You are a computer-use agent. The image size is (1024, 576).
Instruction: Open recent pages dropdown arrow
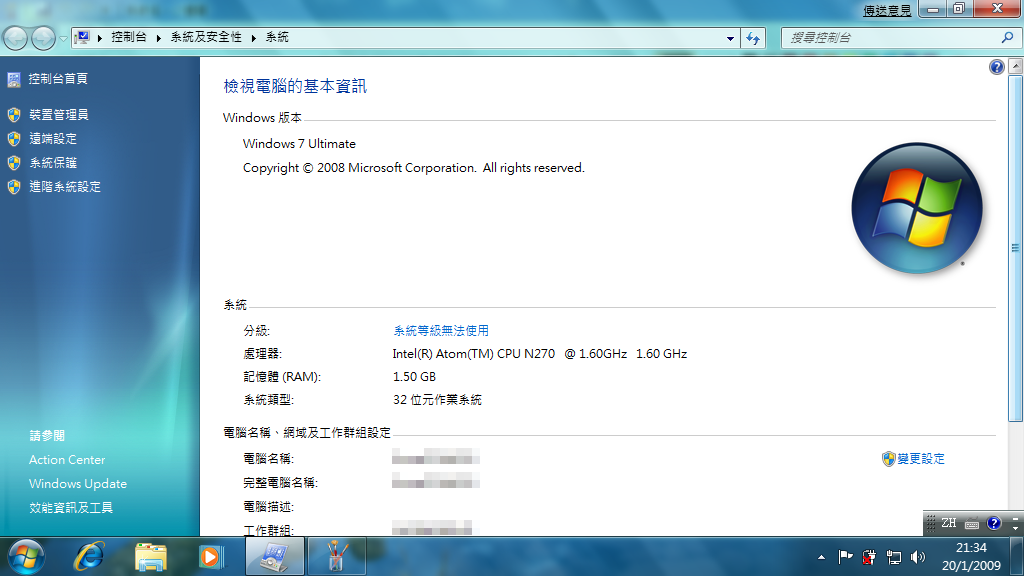pos(63,39)
